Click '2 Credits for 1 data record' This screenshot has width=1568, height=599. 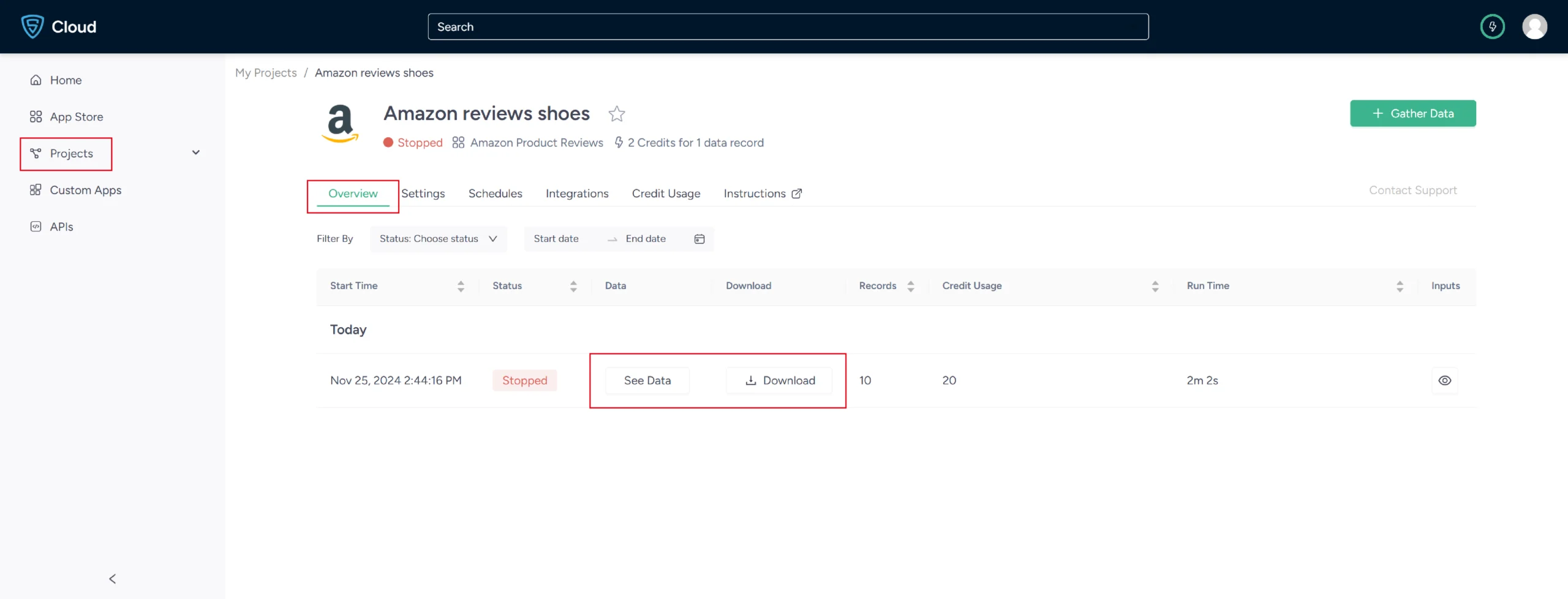click(x=695, y=143)
